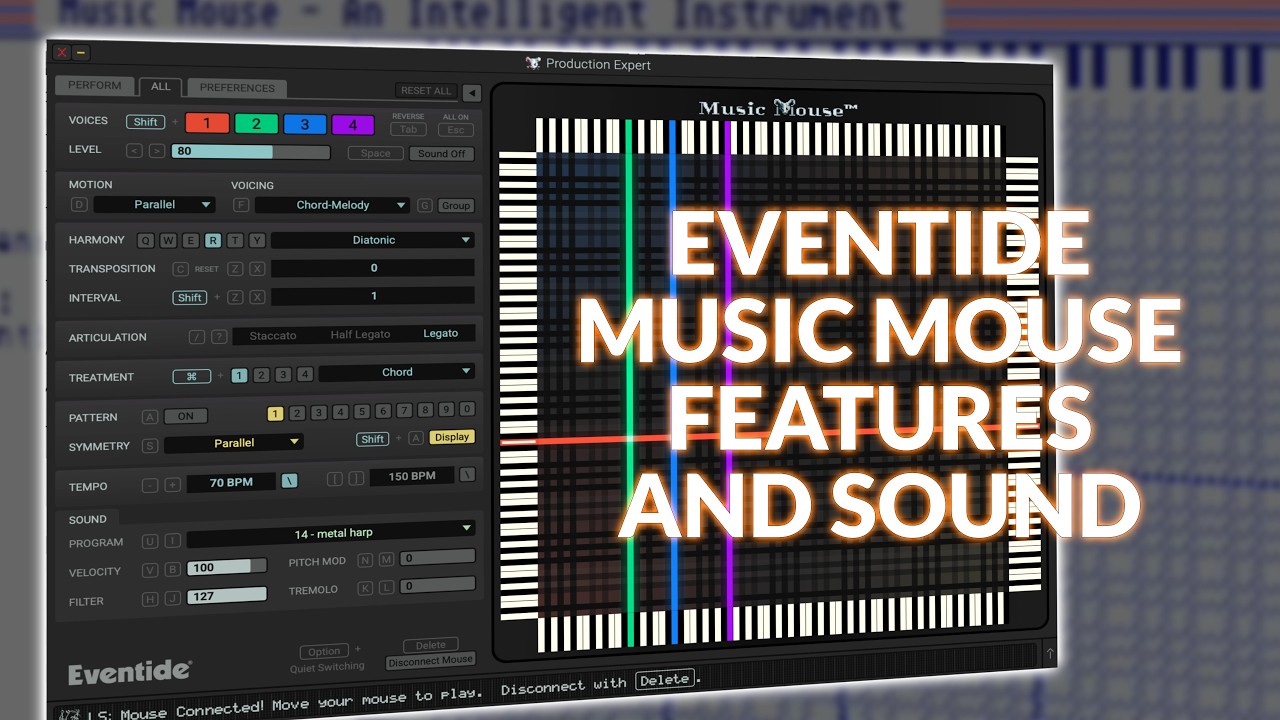Screen dimensions: 1280x720
Task: Select Legato articulation
Action: coord(440,334)
